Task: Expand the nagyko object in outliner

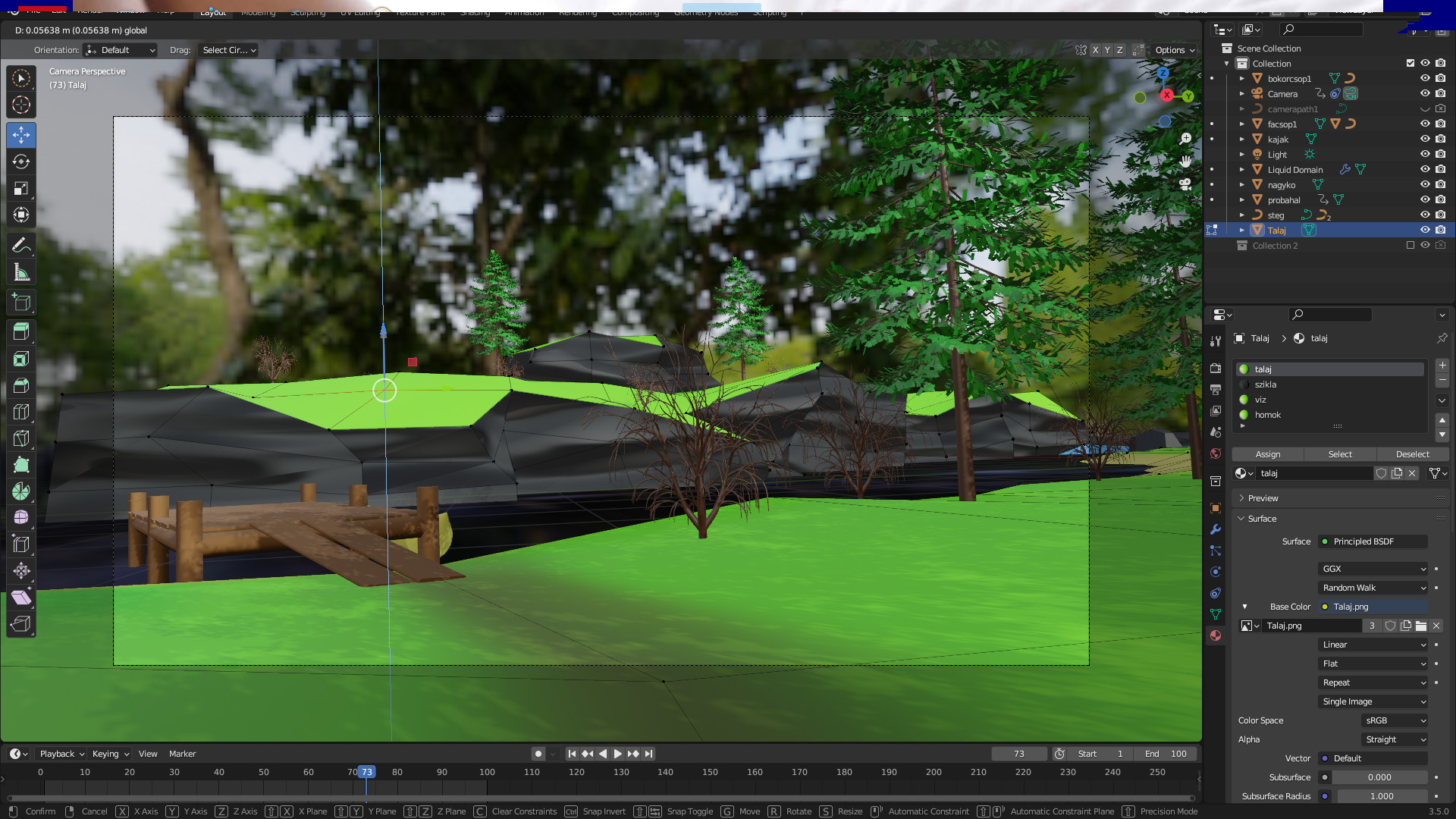Action: (1242, 185)
